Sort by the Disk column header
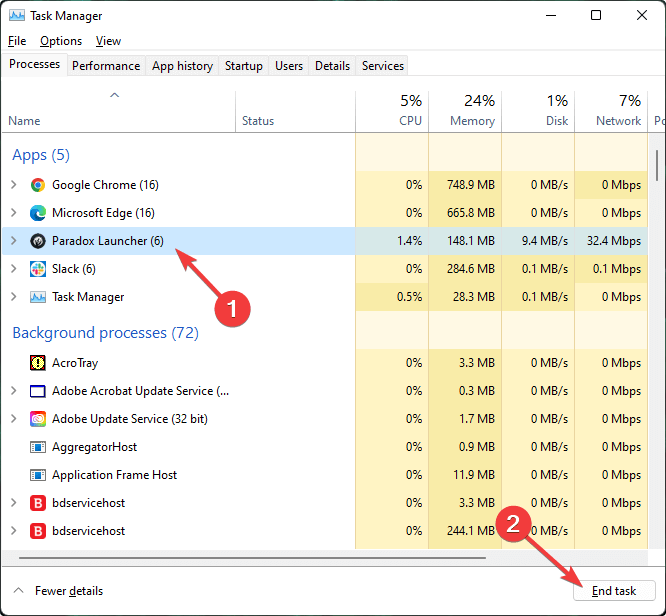 tap(538, 111)
